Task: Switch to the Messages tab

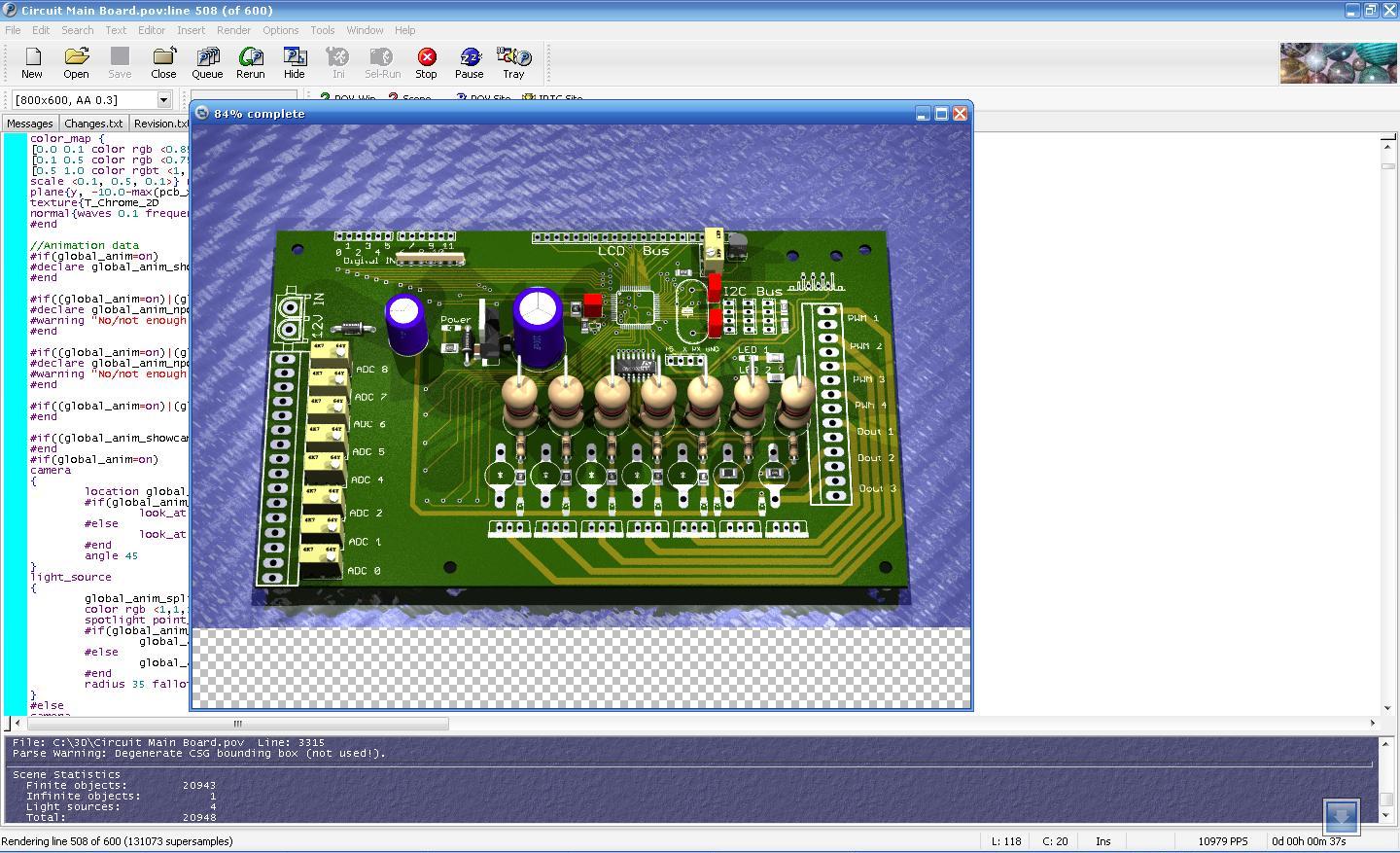Action: 29,124
